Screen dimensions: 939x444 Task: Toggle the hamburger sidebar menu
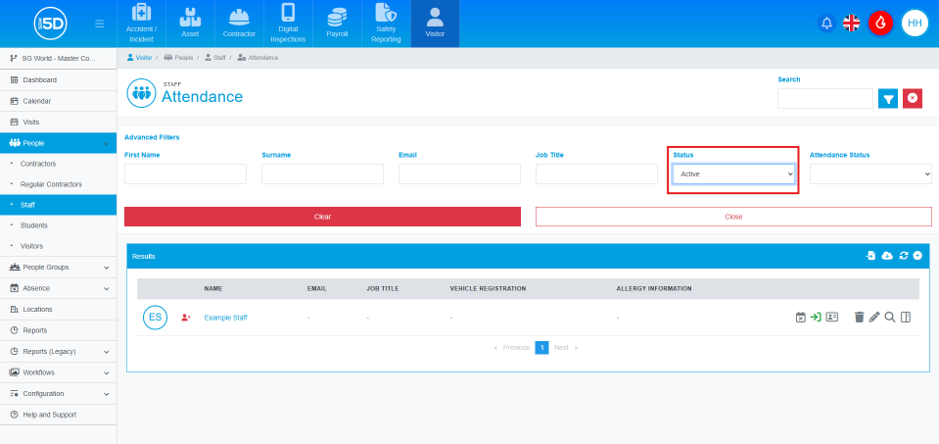click(99, 24)
